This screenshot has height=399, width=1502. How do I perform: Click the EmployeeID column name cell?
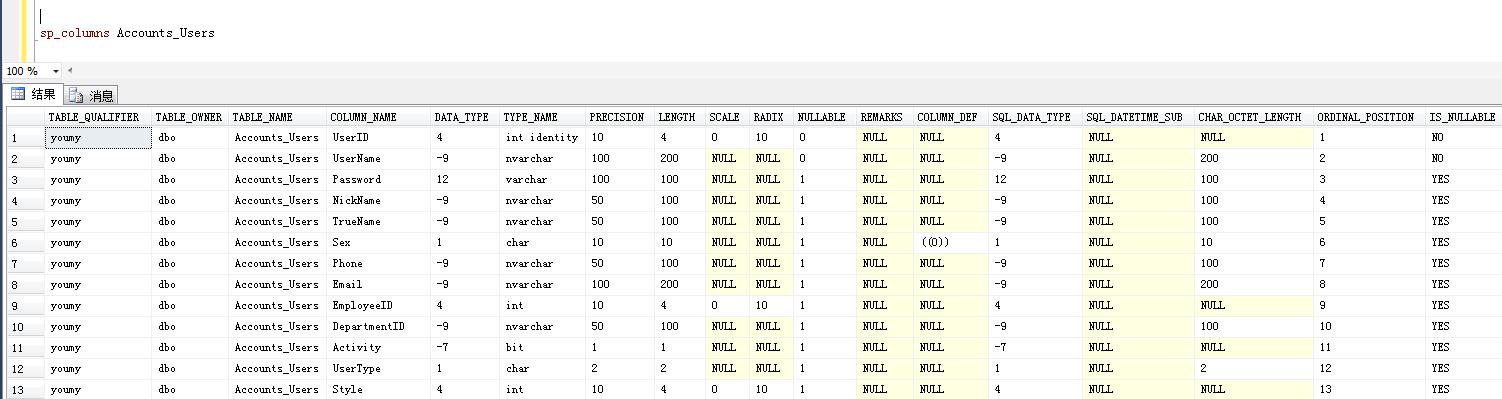coord(378,306)
